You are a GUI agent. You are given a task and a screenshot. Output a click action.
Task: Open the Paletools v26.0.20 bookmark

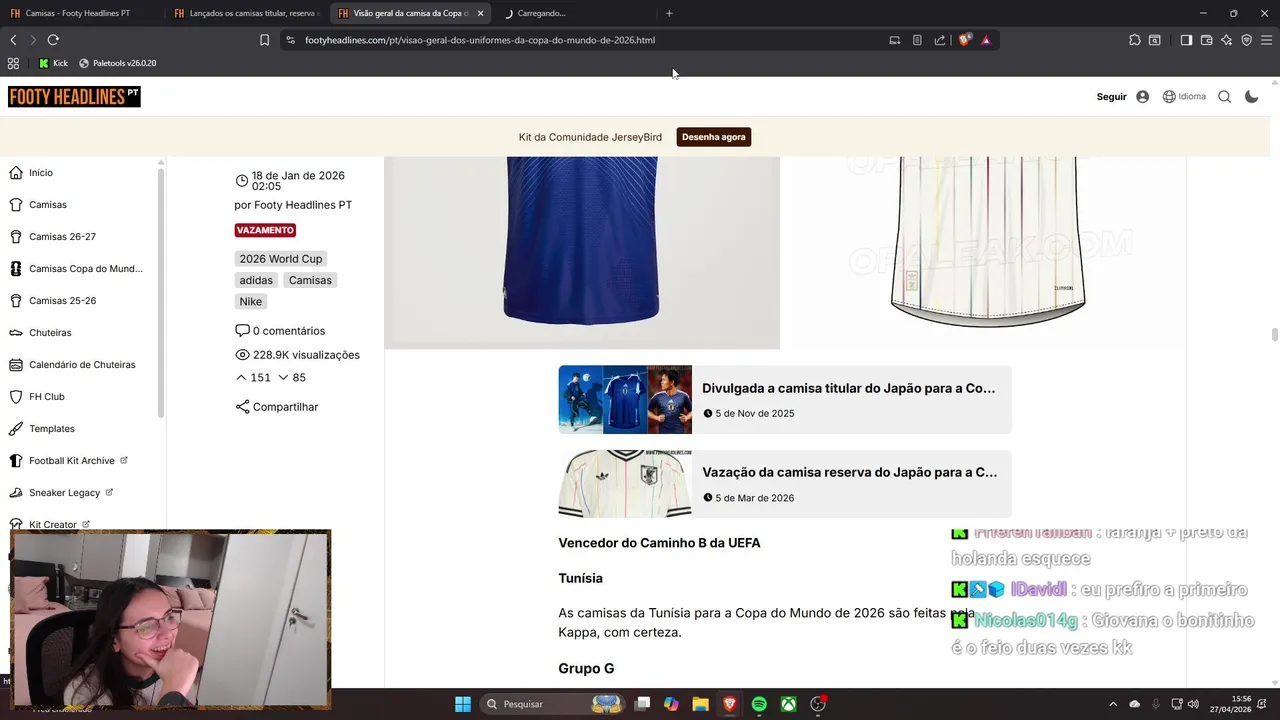click(x=117, y=63)
